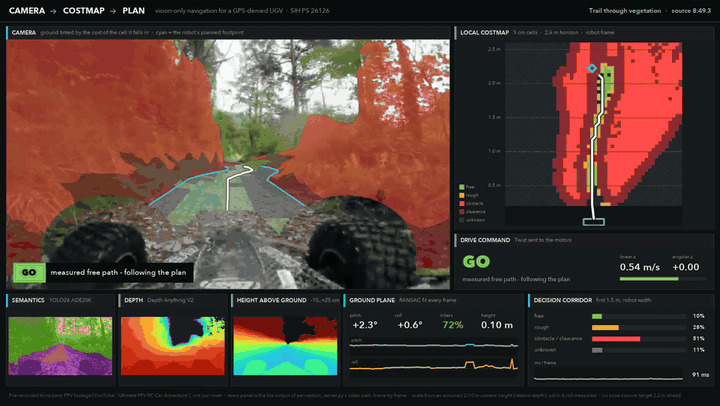Click 'RANSAC fit every frame' subtitle
Screen dimensions: 720x406
[428, 300]
